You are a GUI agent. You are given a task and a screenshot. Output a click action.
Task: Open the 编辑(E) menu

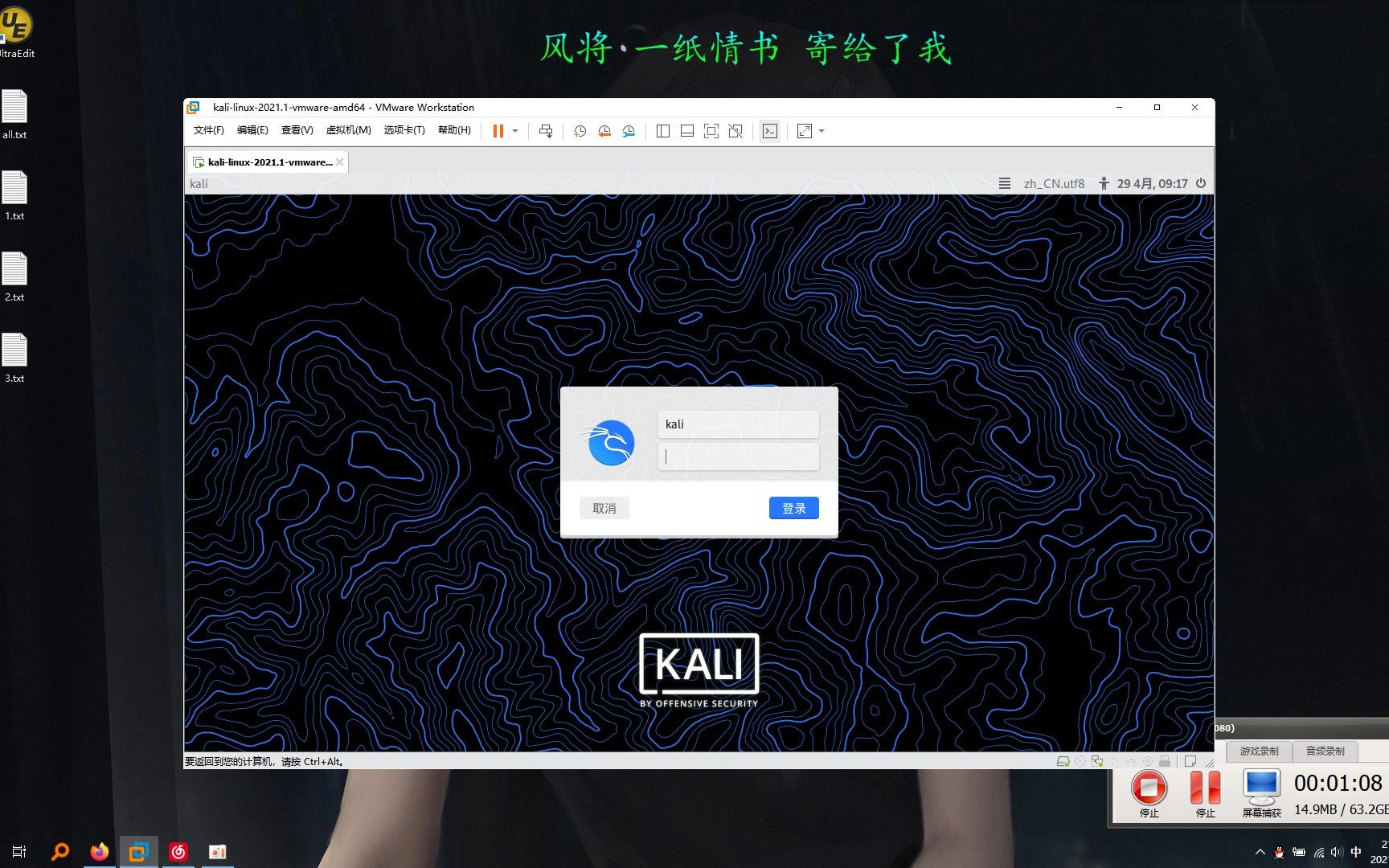pos(252,130)
